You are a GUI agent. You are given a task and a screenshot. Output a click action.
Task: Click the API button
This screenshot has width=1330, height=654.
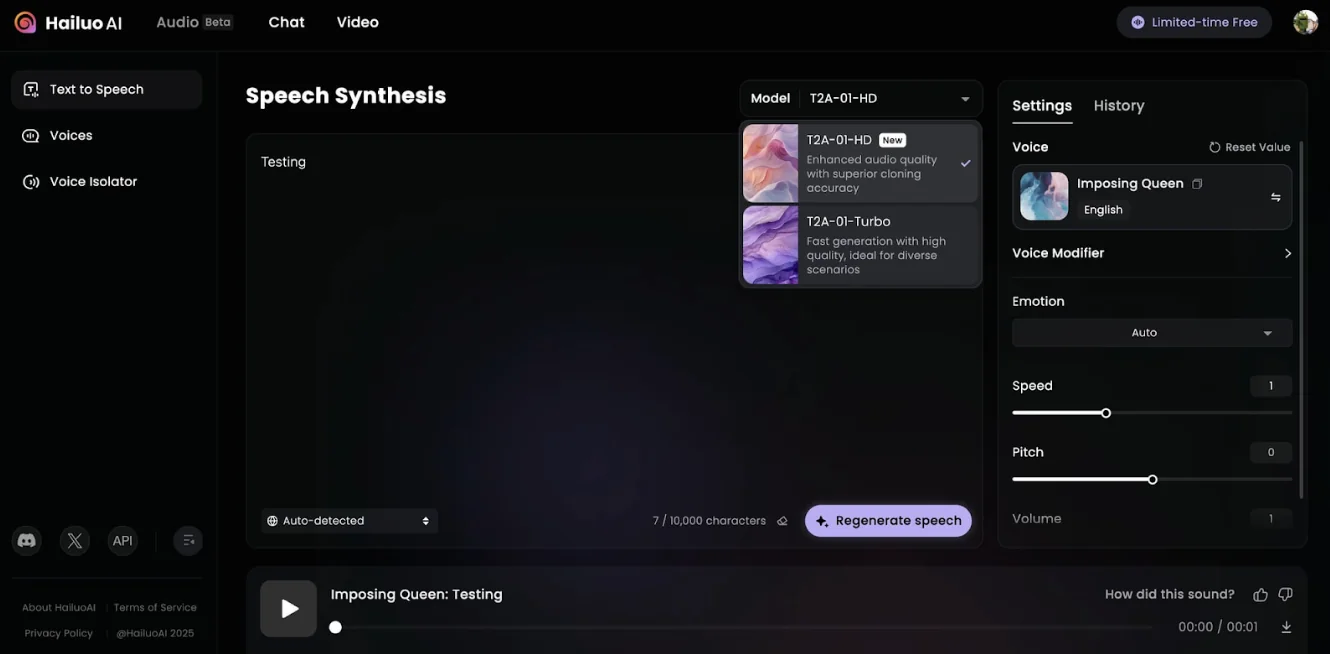click(122, 541)
